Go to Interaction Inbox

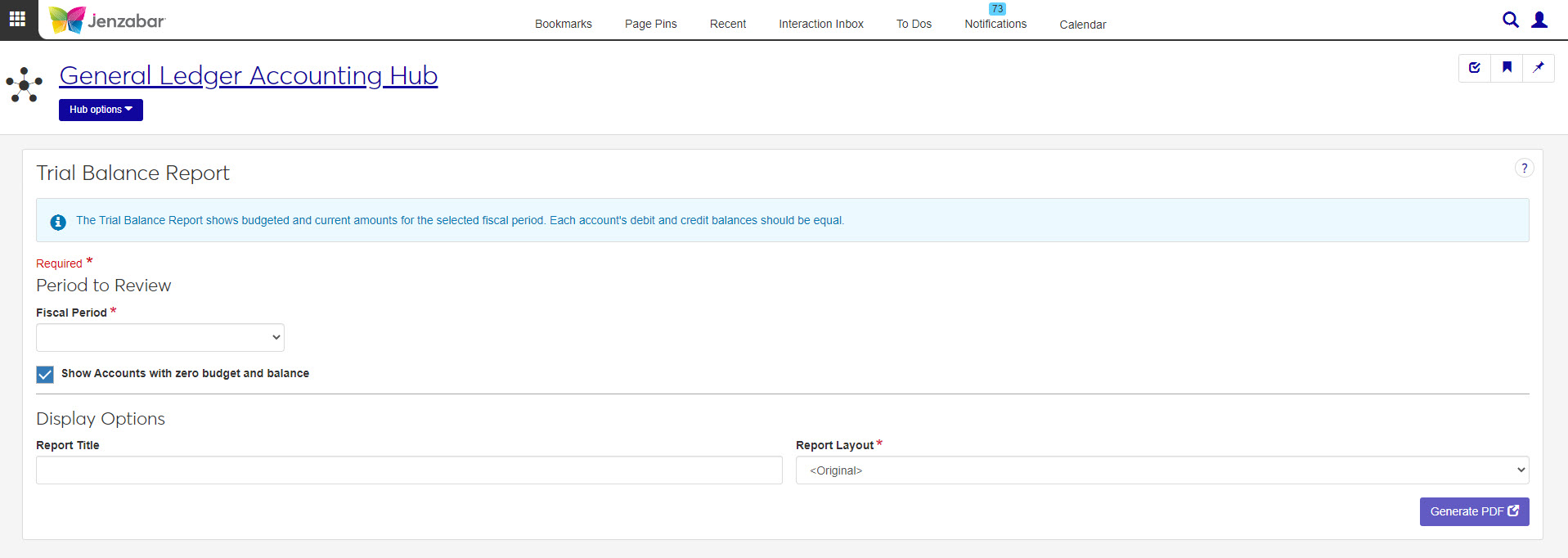pyautogui.click(x=820, y=24)
